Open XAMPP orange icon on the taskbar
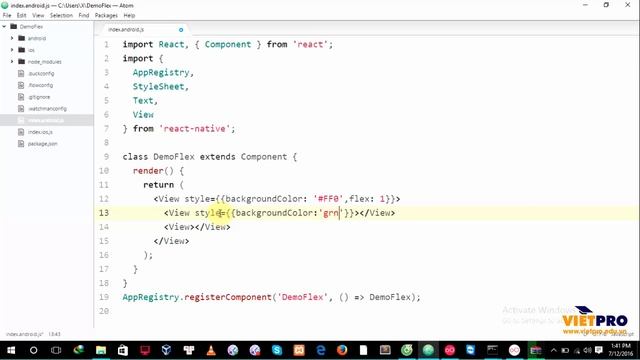 [x=299, y=350]
